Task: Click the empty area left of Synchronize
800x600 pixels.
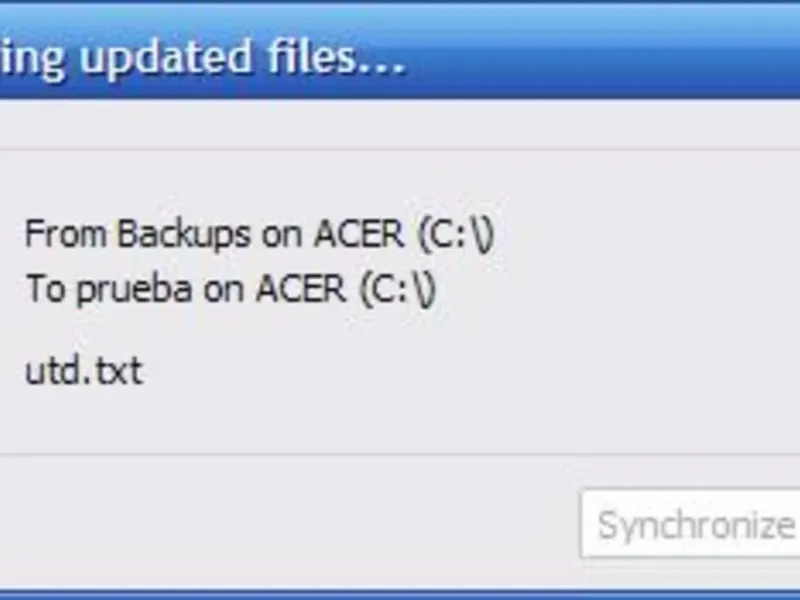Action: [x=300, y=524]
